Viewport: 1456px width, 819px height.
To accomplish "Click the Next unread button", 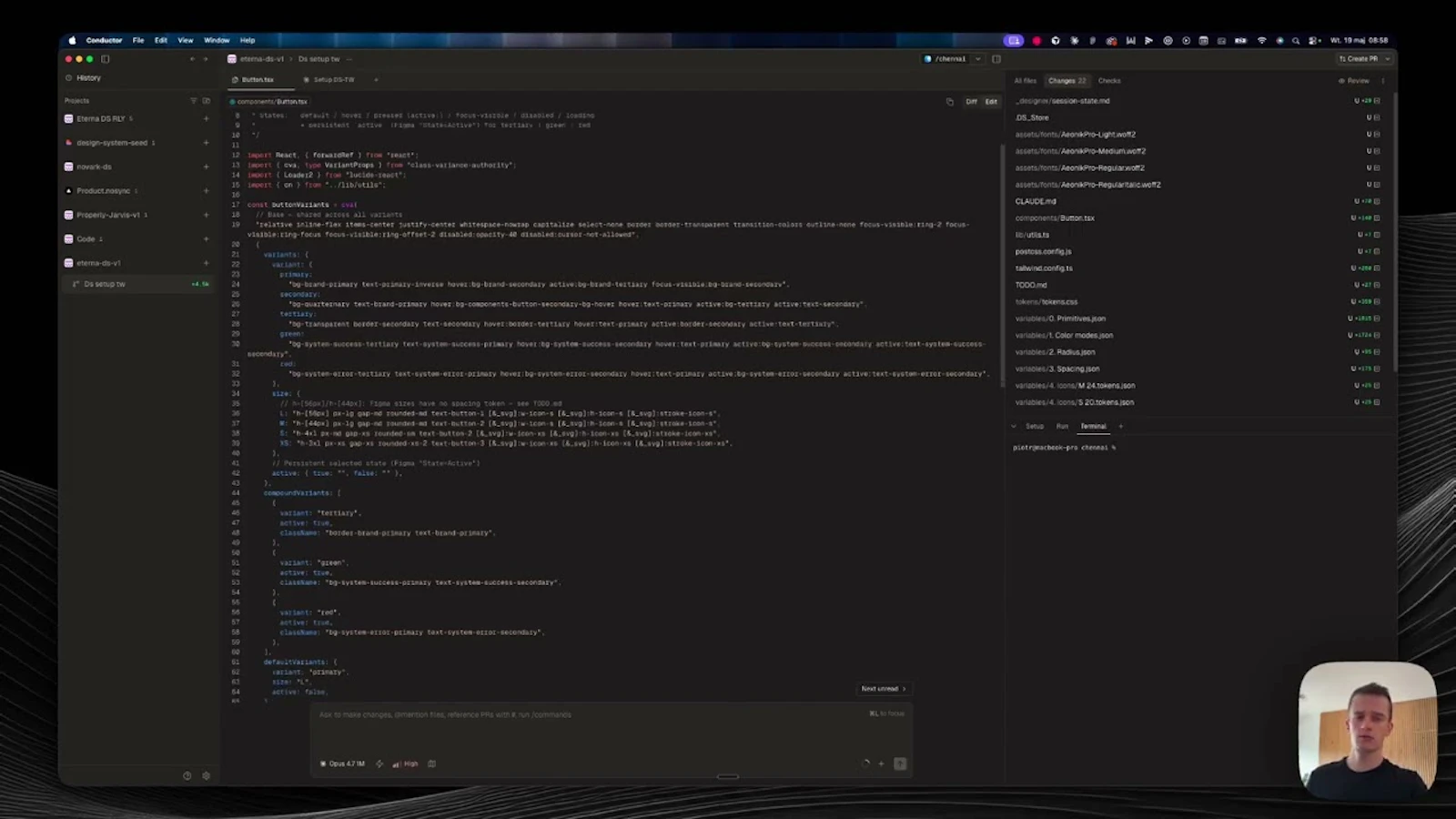I will (883, 689).
